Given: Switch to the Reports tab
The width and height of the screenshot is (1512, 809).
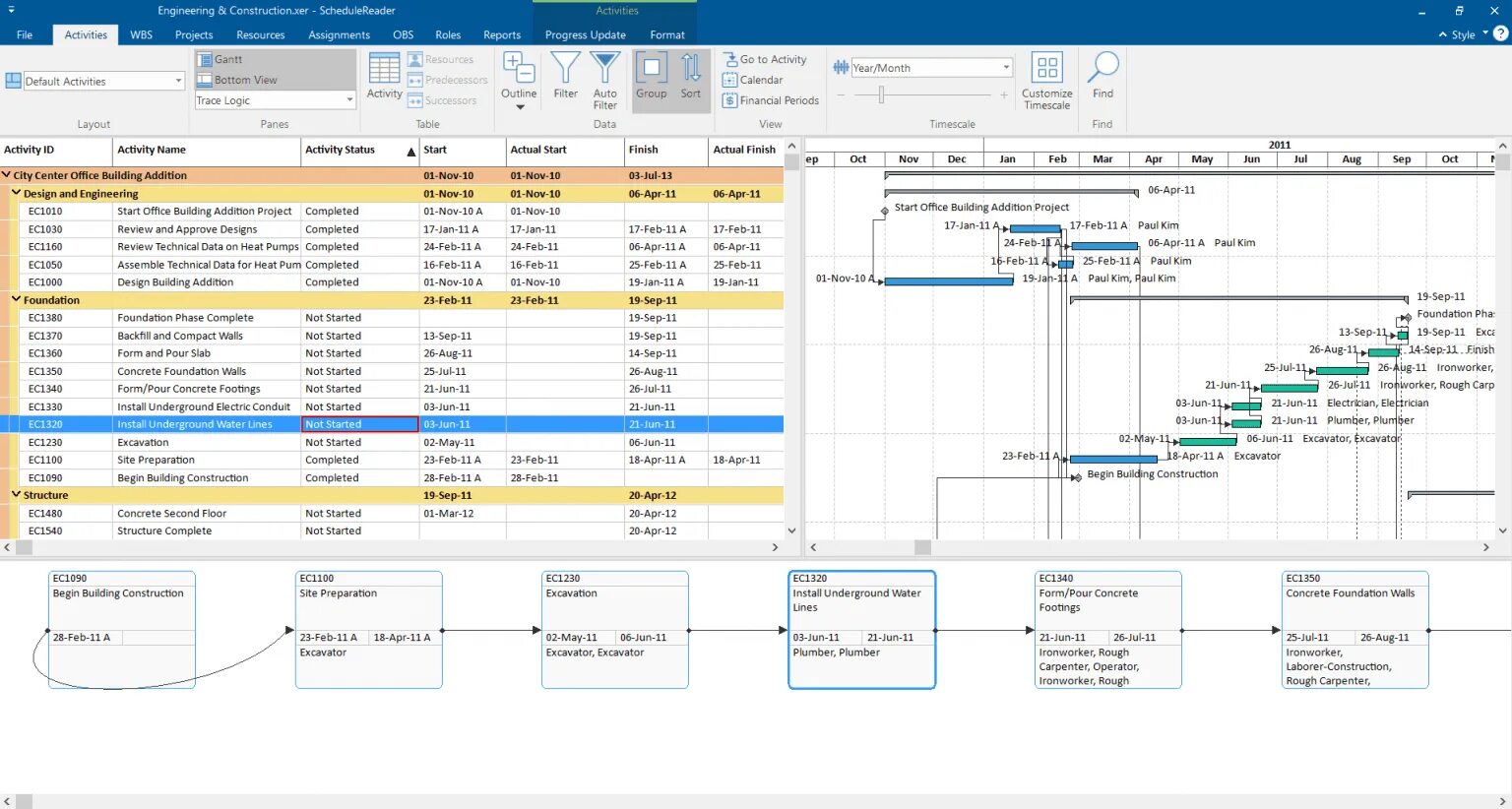Looking at the screenshot, I should (502, 34).
